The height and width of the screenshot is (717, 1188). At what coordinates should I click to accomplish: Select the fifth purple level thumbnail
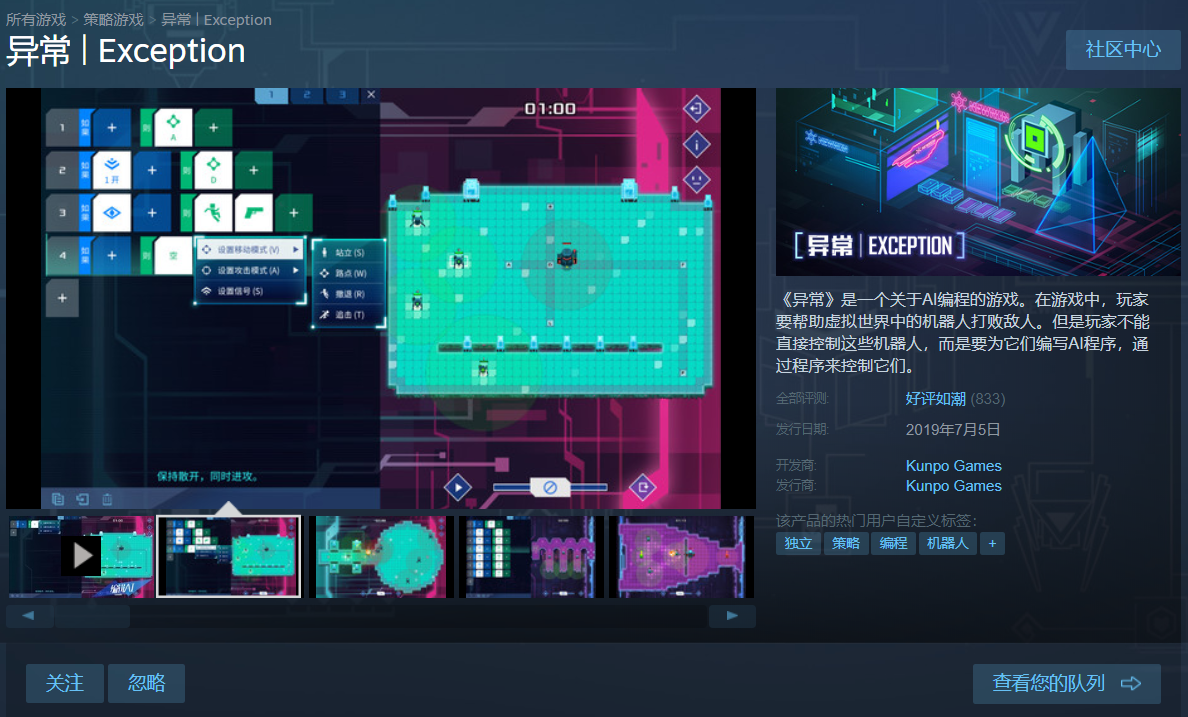pyautogui.click(x=682, y=556)
